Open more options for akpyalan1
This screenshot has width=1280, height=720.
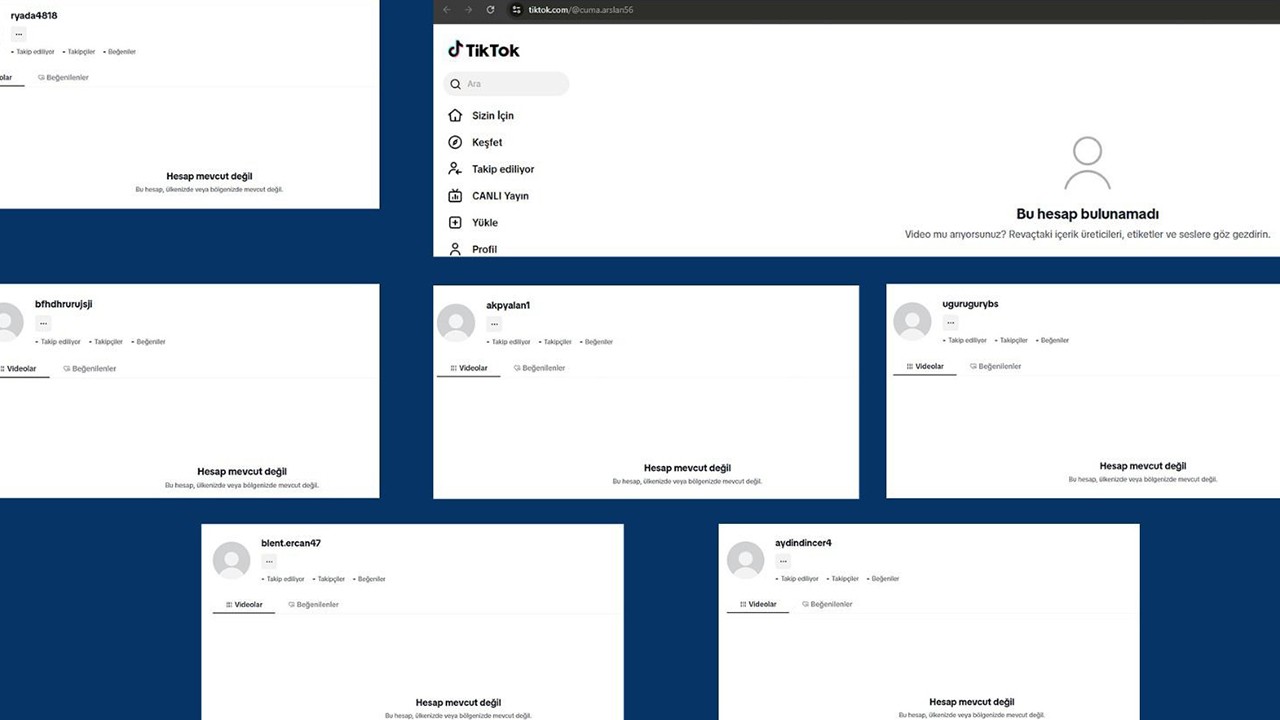(494, 324)
